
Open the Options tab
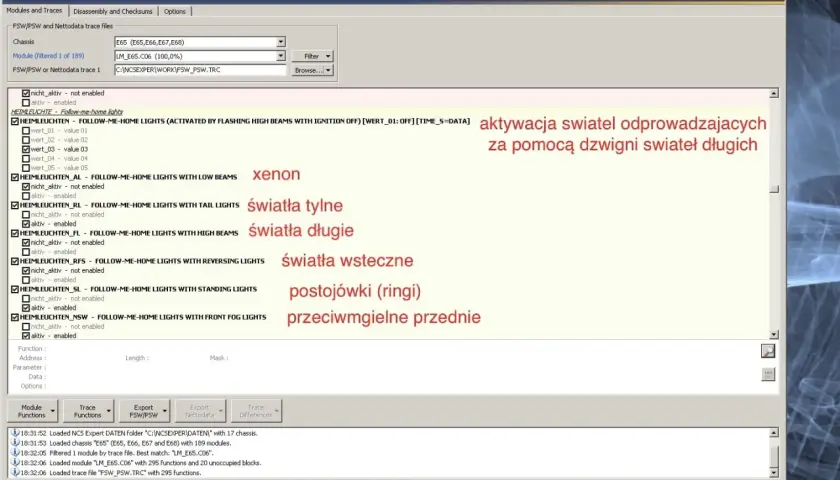point(175,11)
